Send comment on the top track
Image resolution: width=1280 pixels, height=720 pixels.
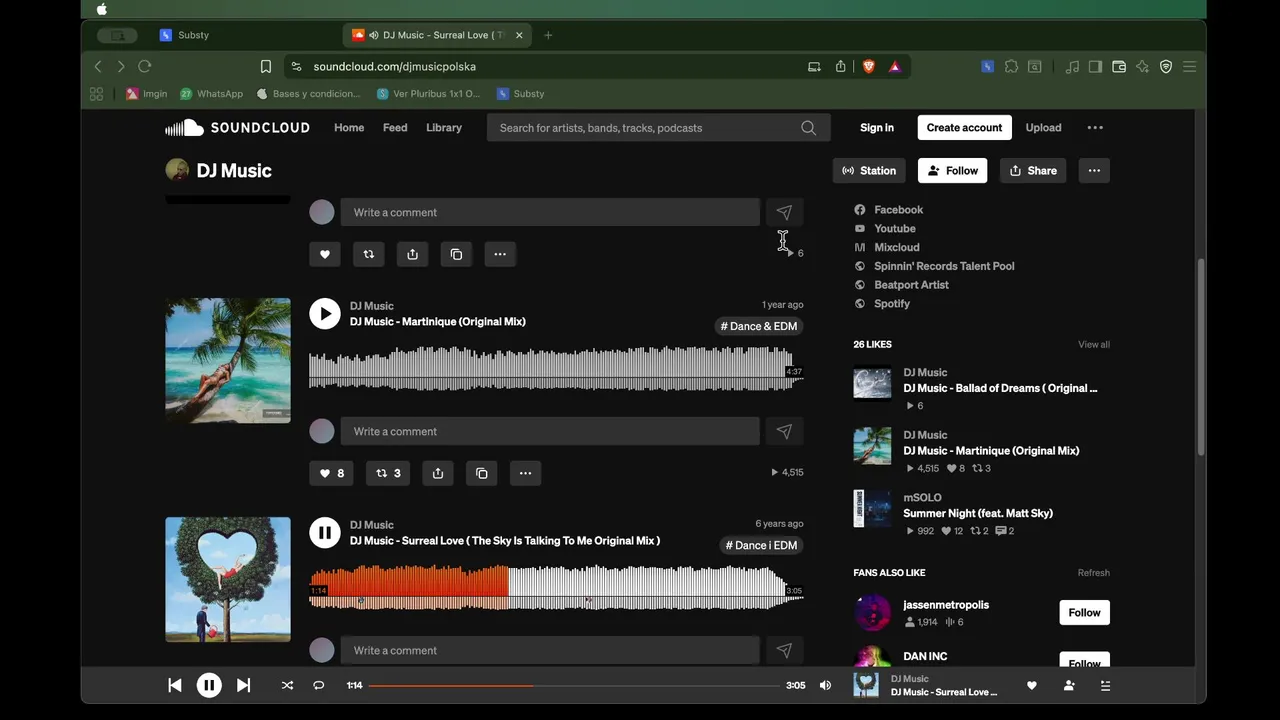coord(784,212)
